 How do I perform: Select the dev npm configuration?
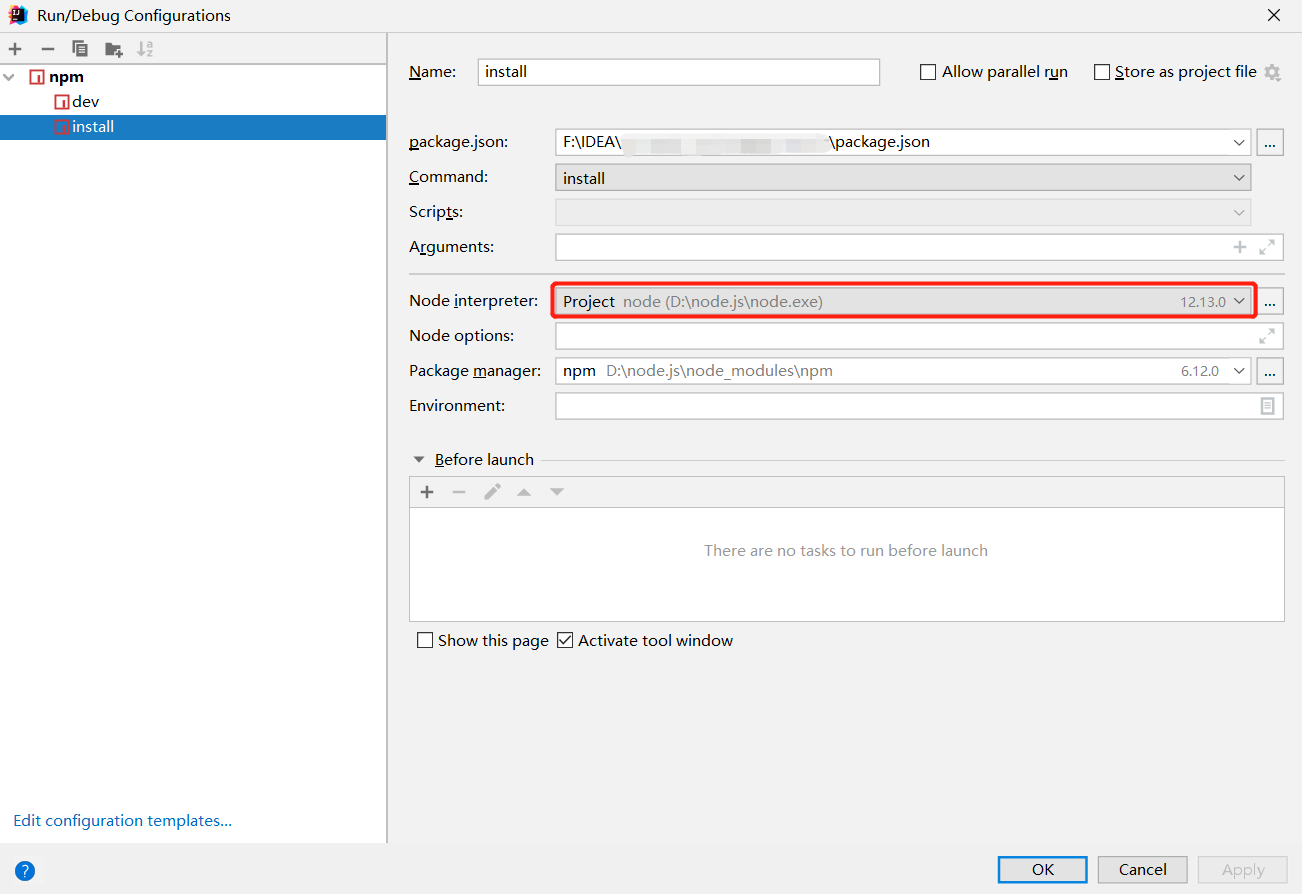click(x=84, y=101)
